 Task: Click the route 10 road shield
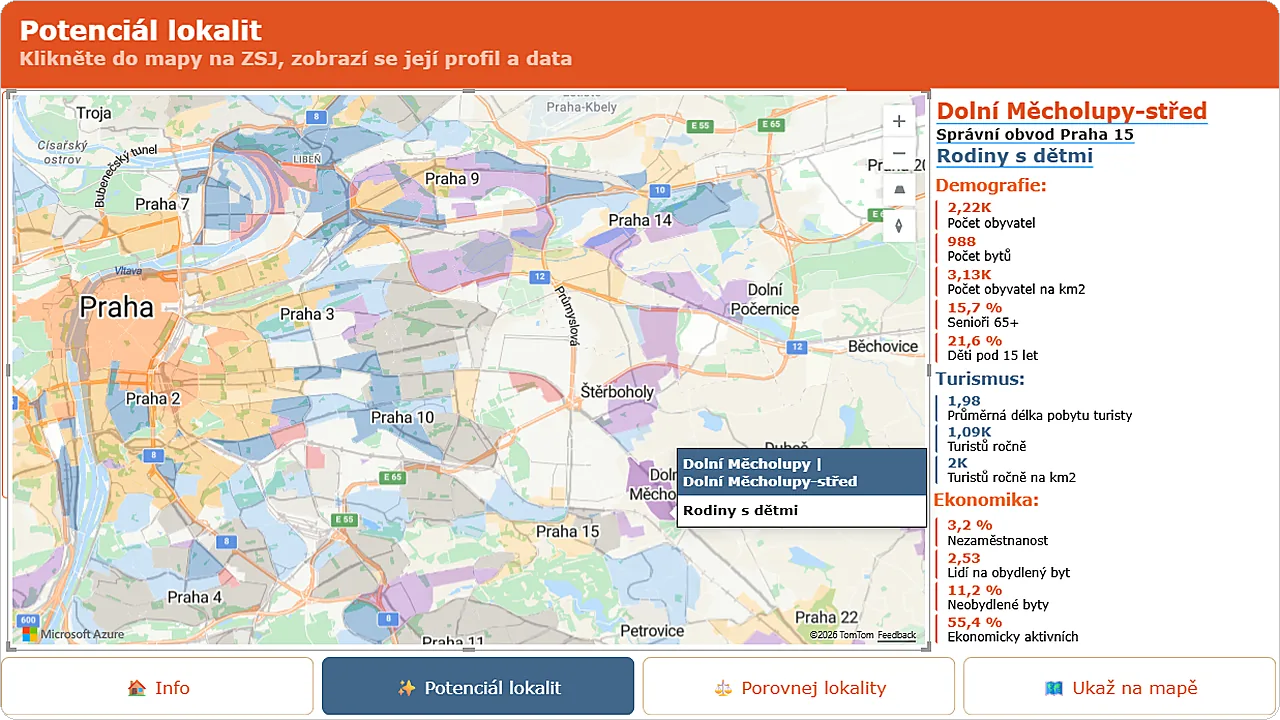point(658,190)
